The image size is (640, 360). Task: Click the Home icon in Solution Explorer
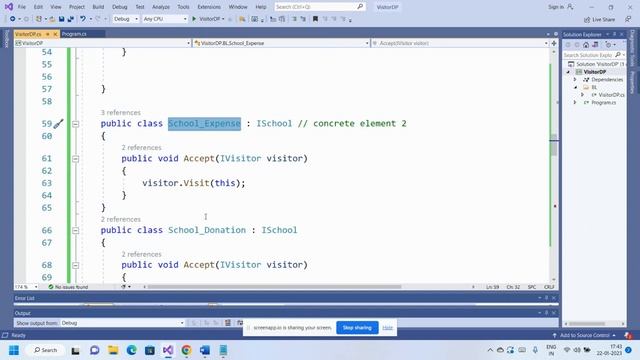586,44
